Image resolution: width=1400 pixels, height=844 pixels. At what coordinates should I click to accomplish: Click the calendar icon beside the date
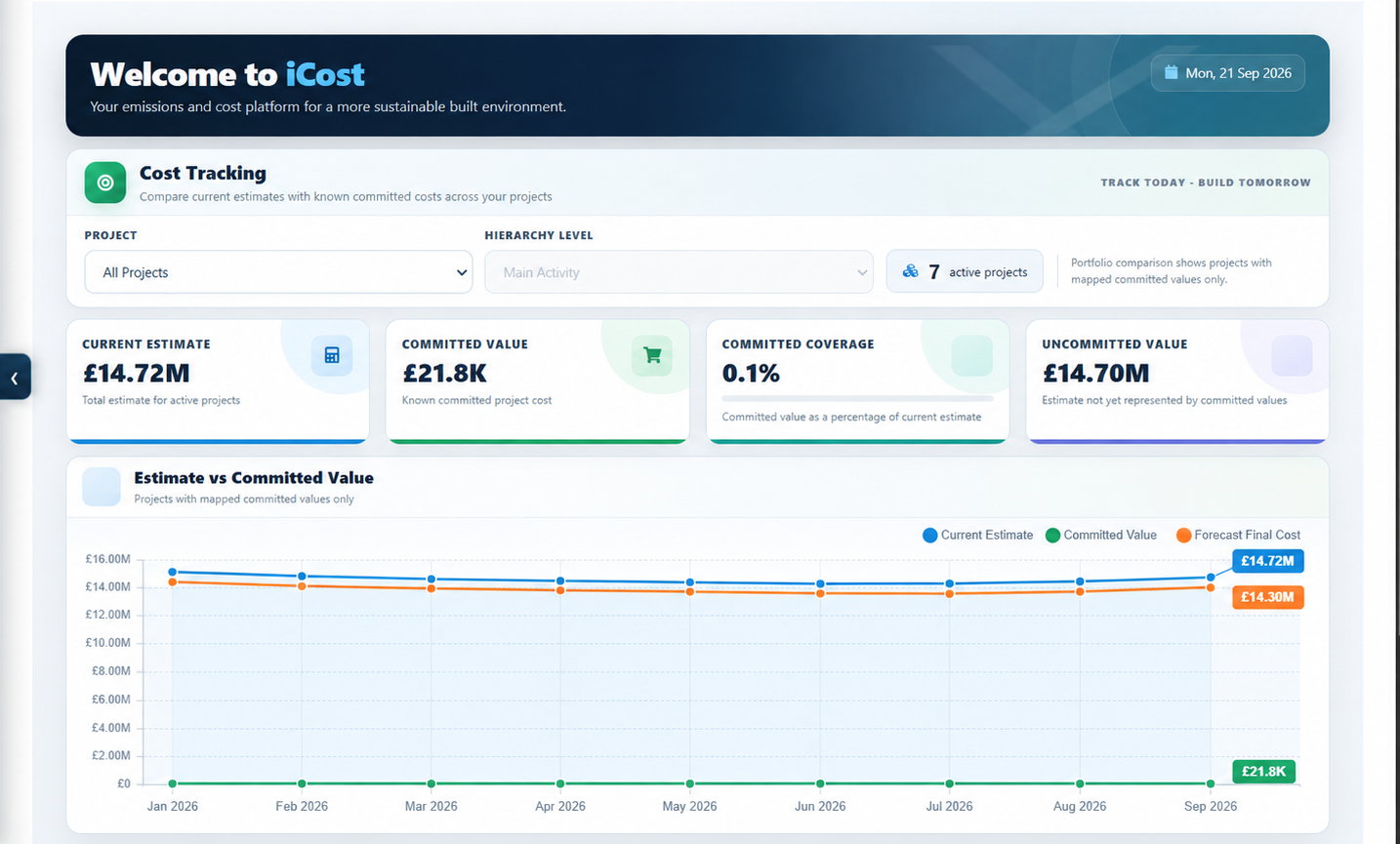pos(1171,72)
